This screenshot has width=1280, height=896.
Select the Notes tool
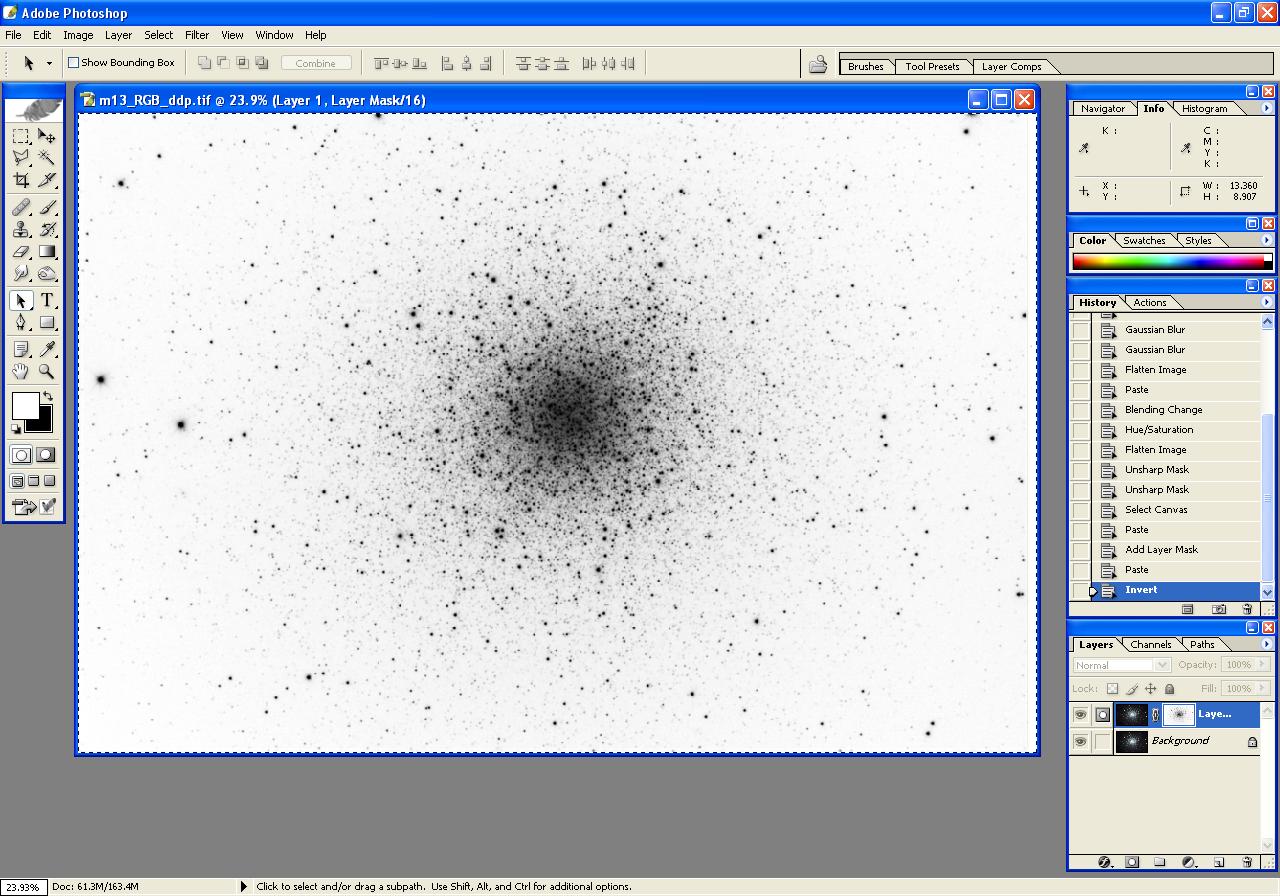[21, 350]
